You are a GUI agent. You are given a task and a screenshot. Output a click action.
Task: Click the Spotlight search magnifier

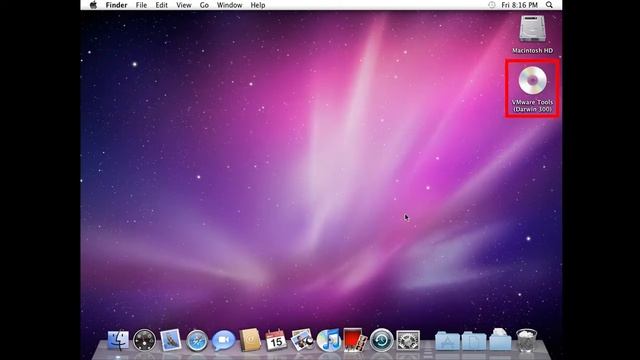pos(549,5)
